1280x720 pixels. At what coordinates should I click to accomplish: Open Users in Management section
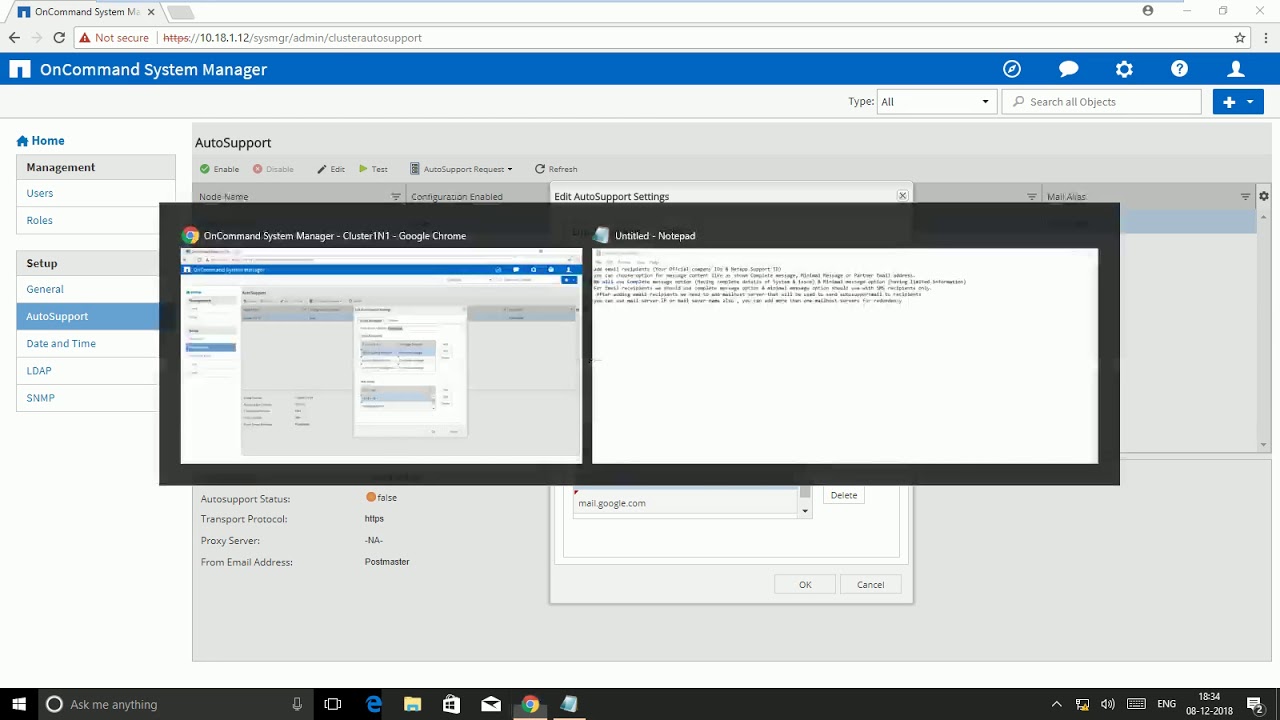tap(40, 193)
